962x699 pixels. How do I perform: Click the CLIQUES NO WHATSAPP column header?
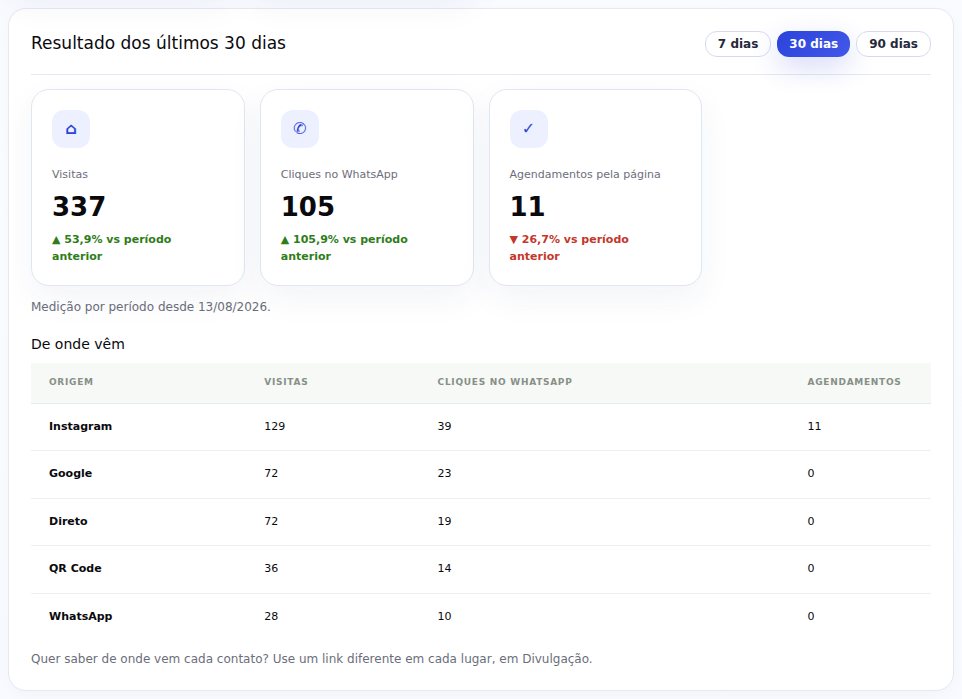click(504, 382)
